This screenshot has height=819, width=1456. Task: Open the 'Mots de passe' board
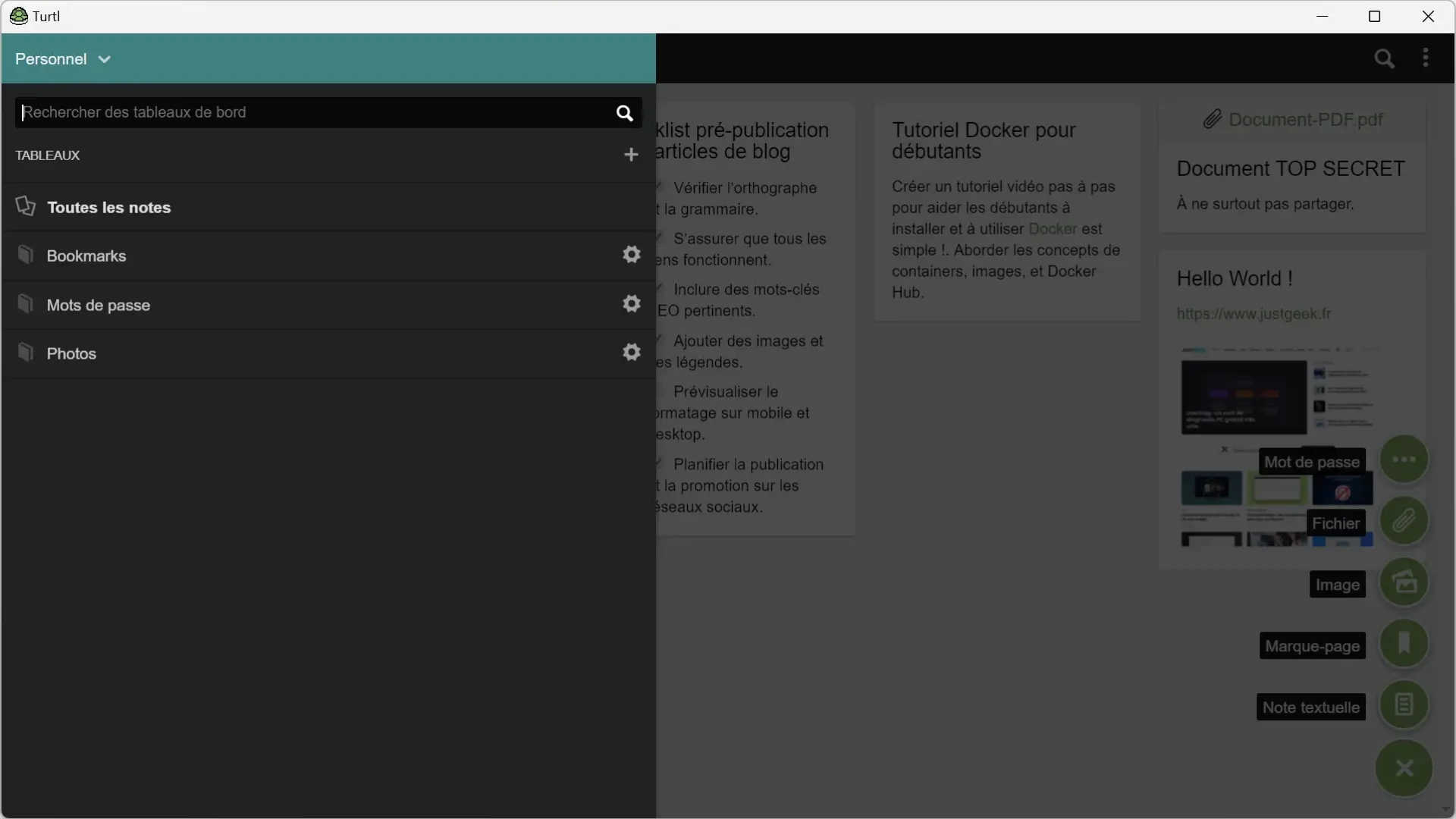click(x=328, y=305)
